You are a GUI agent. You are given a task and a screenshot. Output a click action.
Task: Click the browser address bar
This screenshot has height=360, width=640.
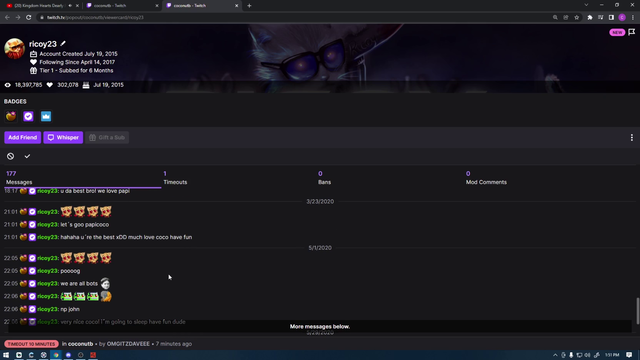click(x=294, y=18)
